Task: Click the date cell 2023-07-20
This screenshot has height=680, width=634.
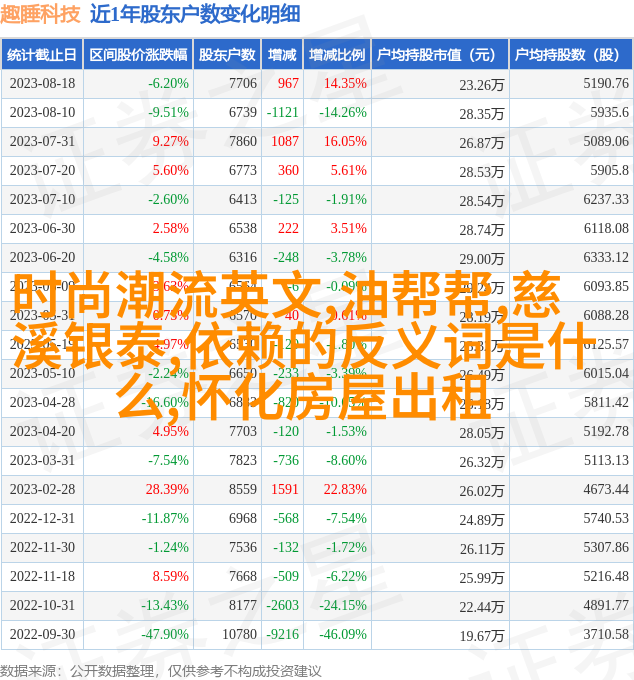Action: coord(42,170)
